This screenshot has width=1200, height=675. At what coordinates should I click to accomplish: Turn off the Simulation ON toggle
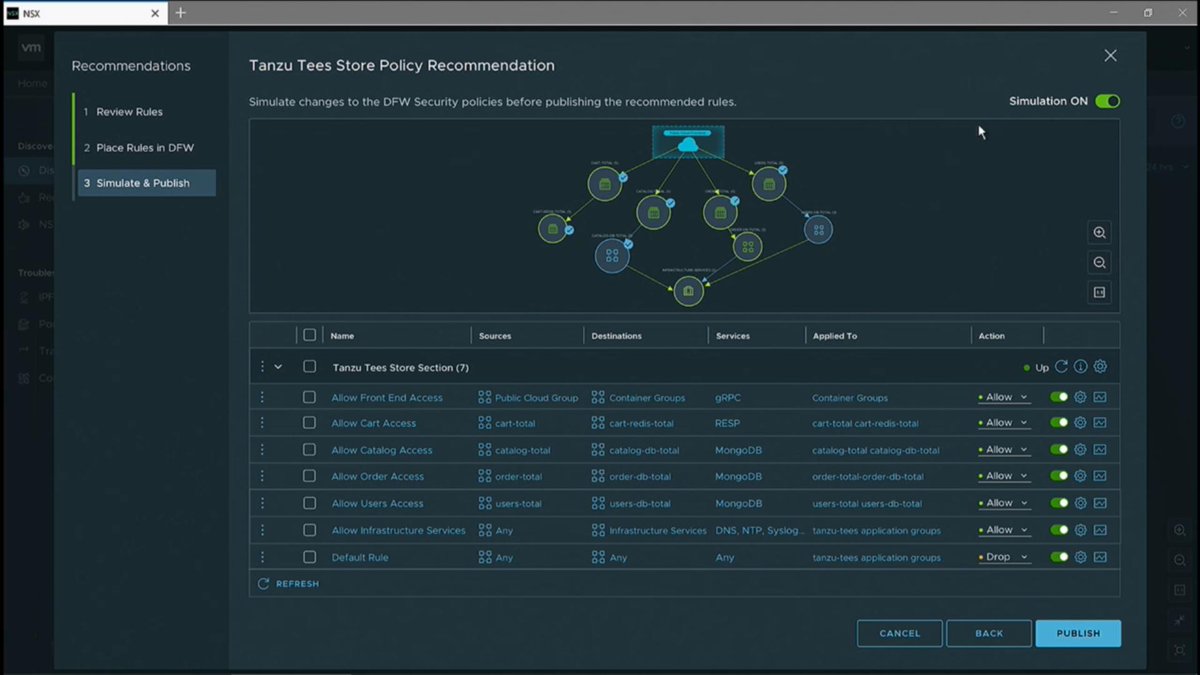[1107, 101]
